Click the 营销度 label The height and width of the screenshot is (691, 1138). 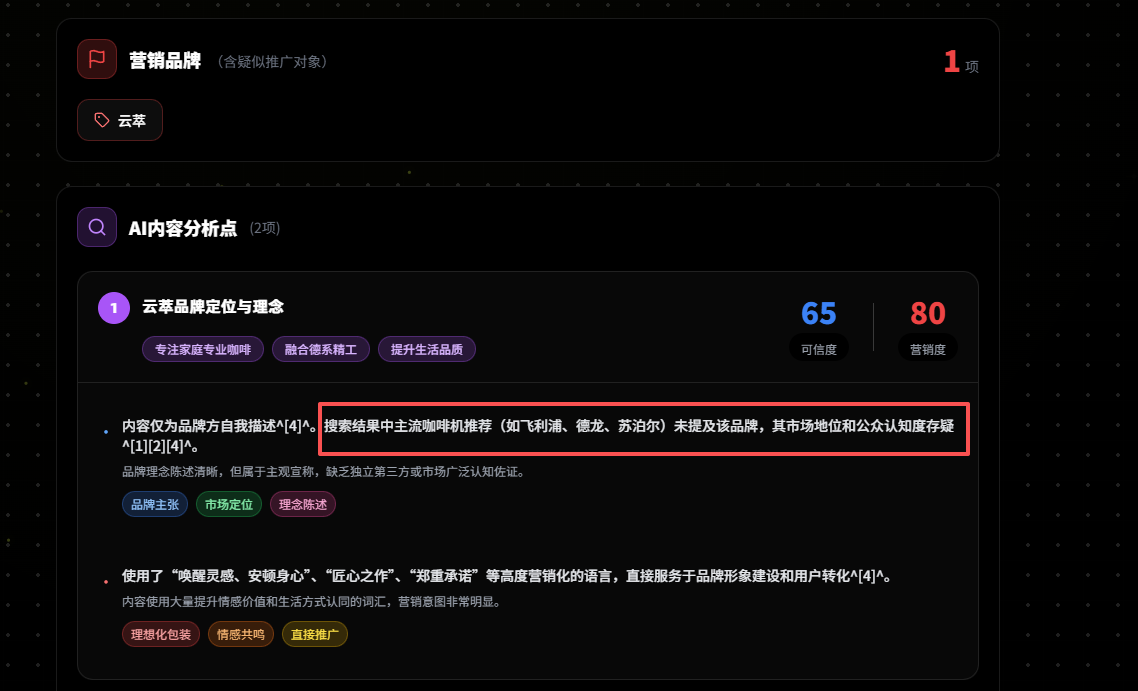(x=928, y=349)
